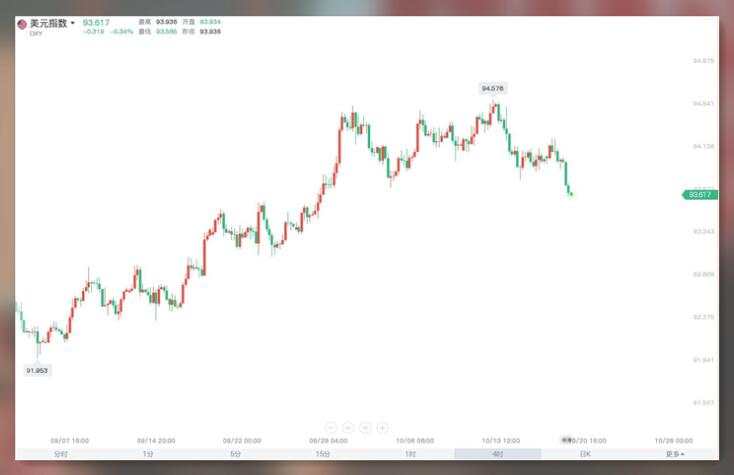Viewport: 734px width, 475px height.
Task: Switch to the 15分 timeframe tab
Action: tap(323, 454)
